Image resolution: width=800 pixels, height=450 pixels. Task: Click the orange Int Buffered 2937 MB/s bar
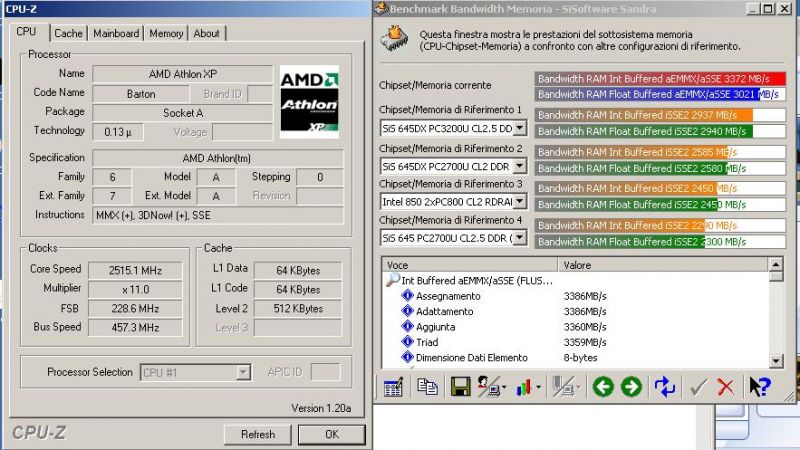point(660,115)
